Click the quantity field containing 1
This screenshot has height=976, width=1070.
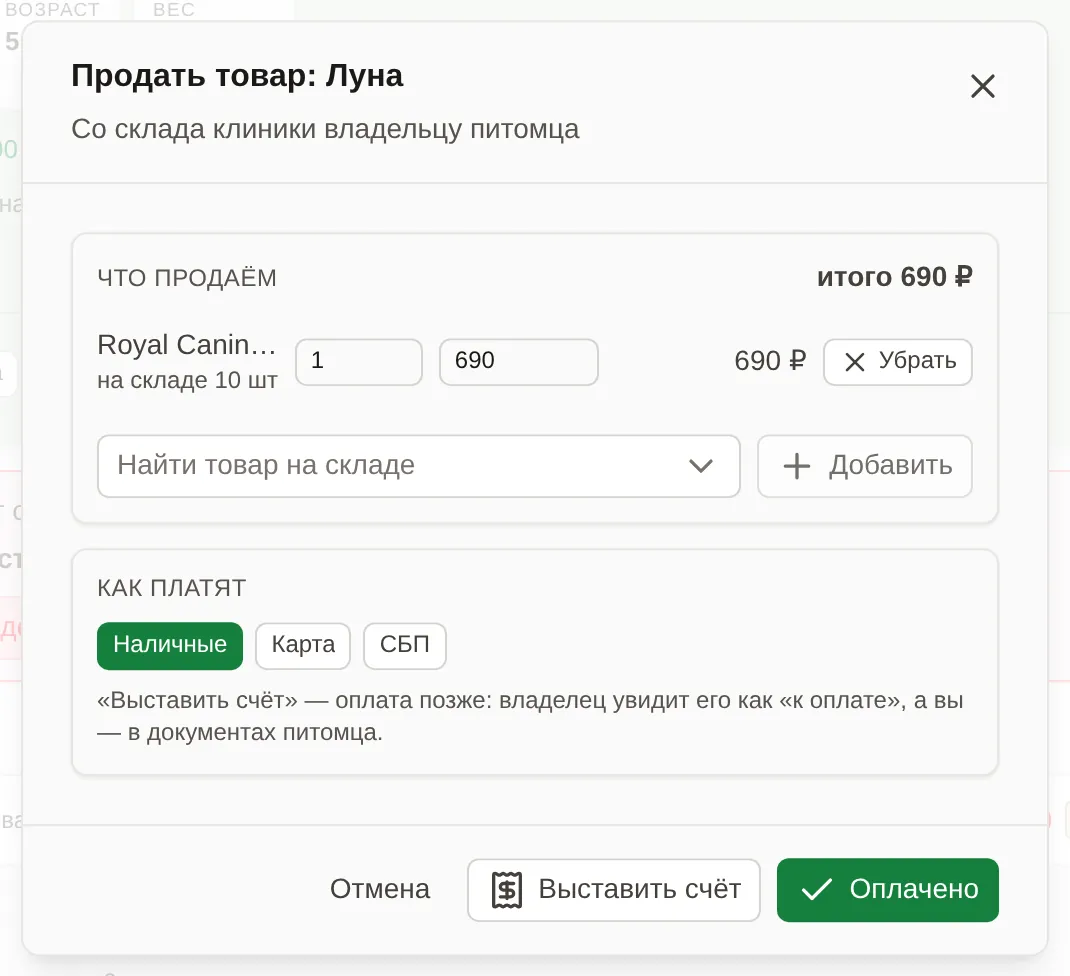[x=359, y=362]
